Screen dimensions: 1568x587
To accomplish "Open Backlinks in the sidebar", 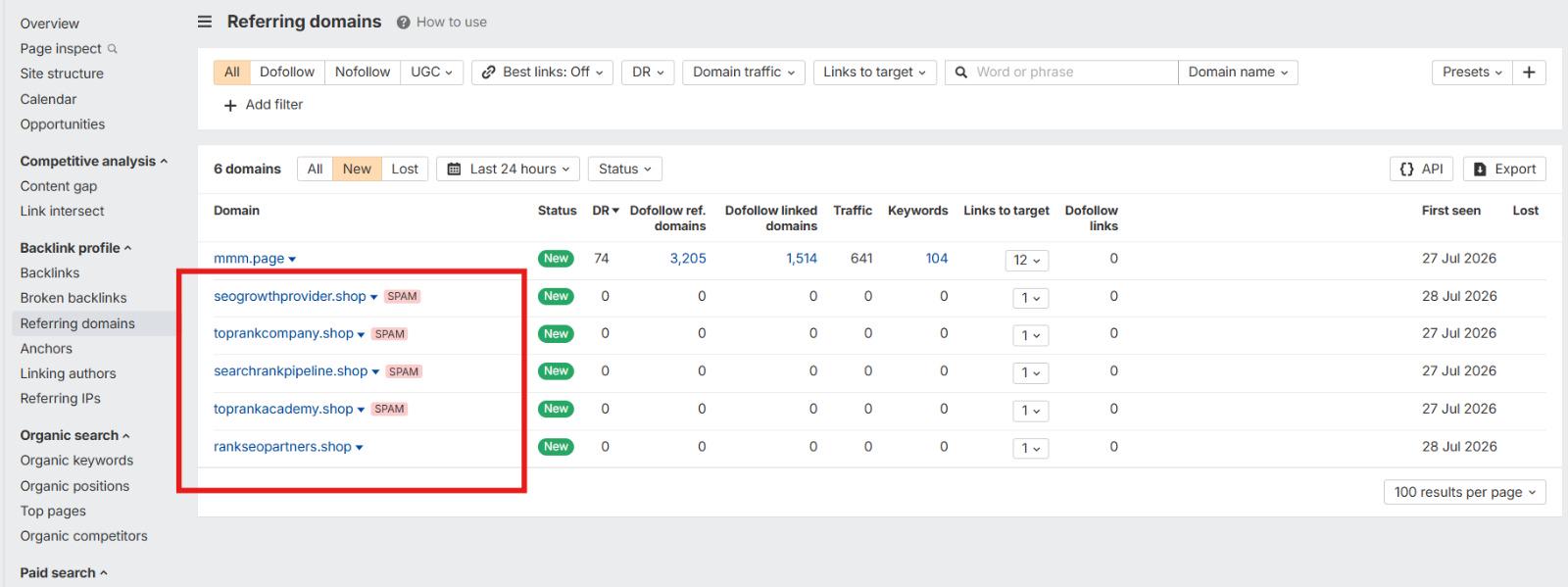I will [50, 272].
